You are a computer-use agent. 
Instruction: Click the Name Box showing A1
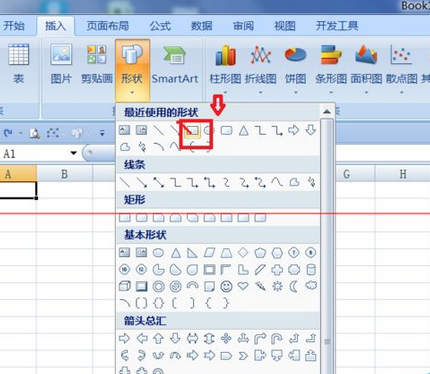[35, 153]
